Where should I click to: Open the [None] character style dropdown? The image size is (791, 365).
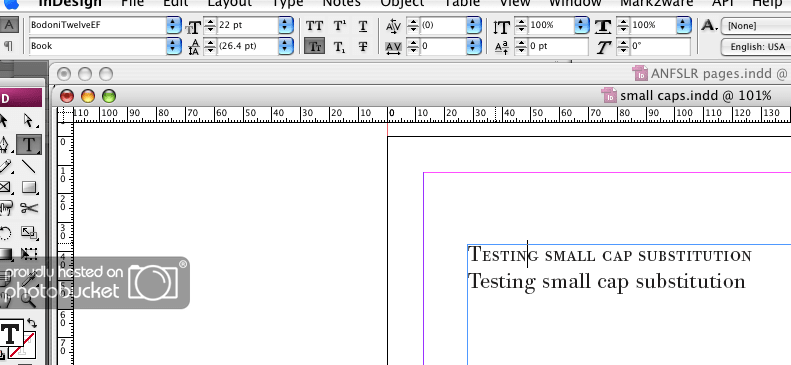point(756,26)
